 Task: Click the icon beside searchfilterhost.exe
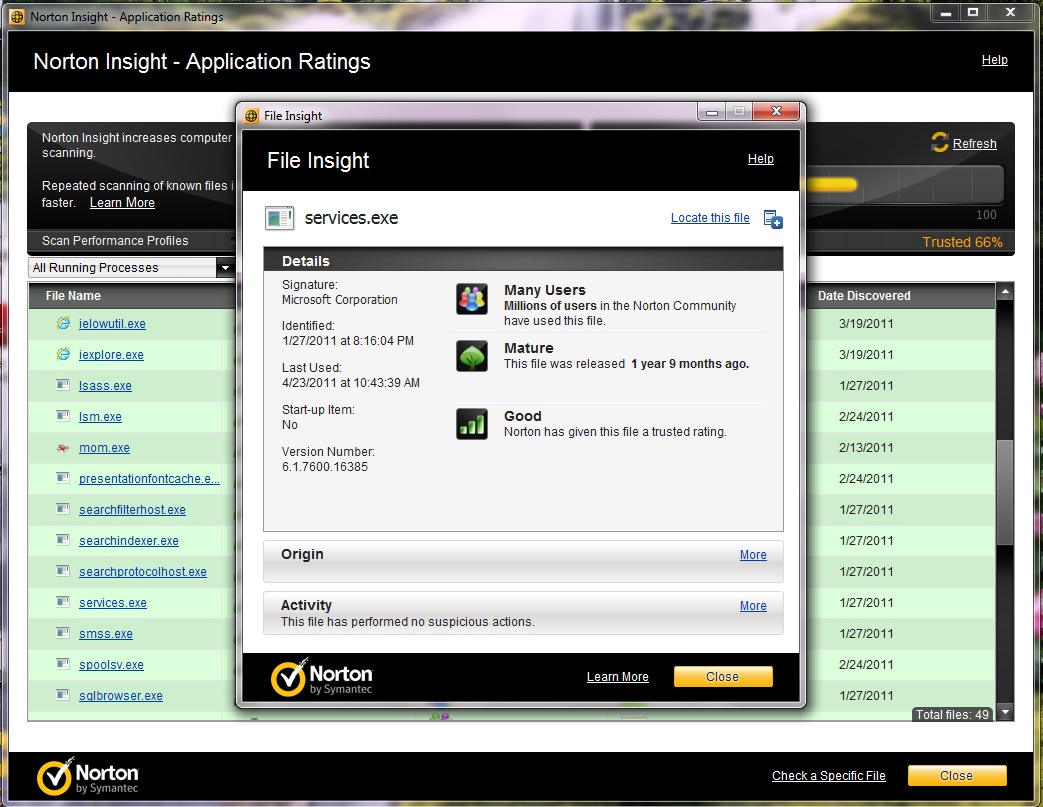(x=63, y=509)
